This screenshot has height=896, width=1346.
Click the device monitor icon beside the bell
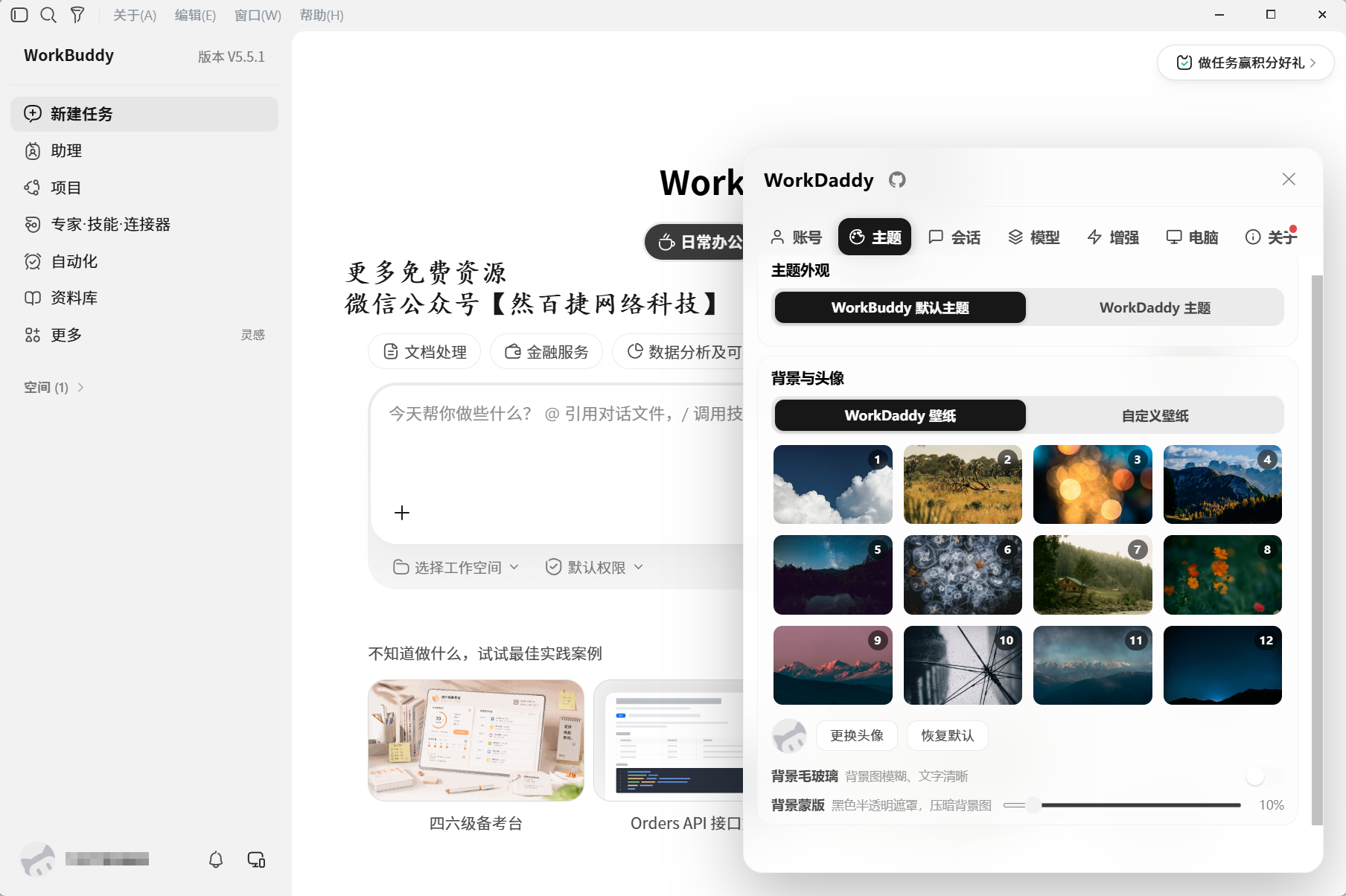coord(256,860)
